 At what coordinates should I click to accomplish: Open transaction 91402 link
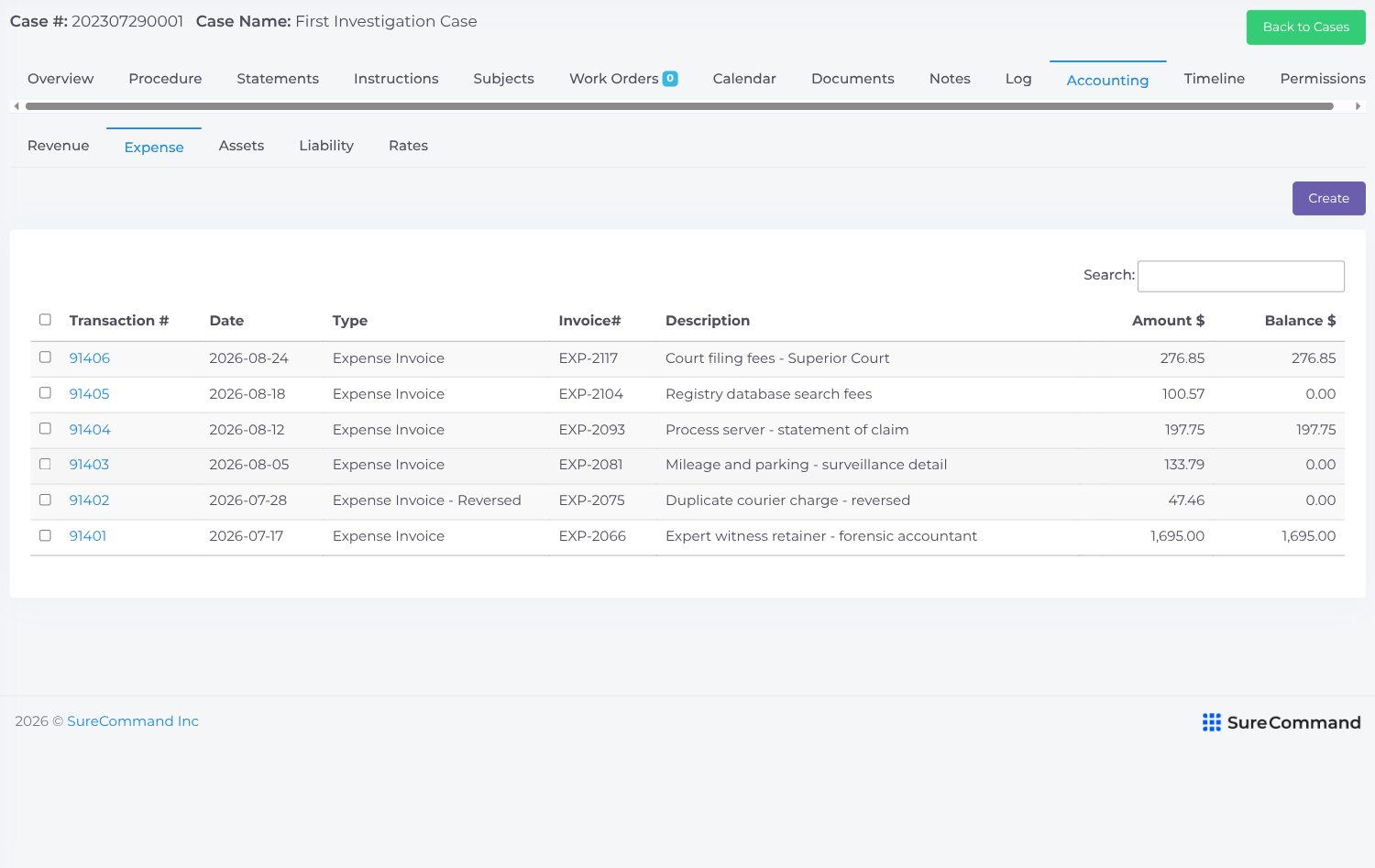click(90, 500)
